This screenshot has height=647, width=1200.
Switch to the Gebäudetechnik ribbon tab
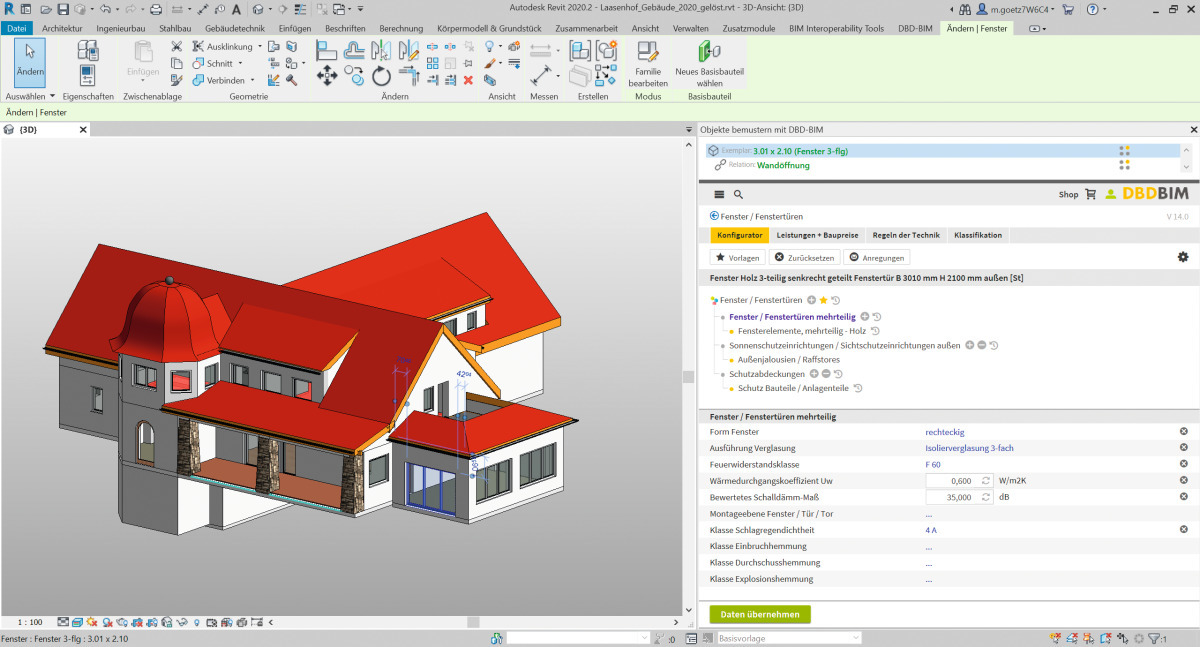pyautogui.click(x=235, y=28)
